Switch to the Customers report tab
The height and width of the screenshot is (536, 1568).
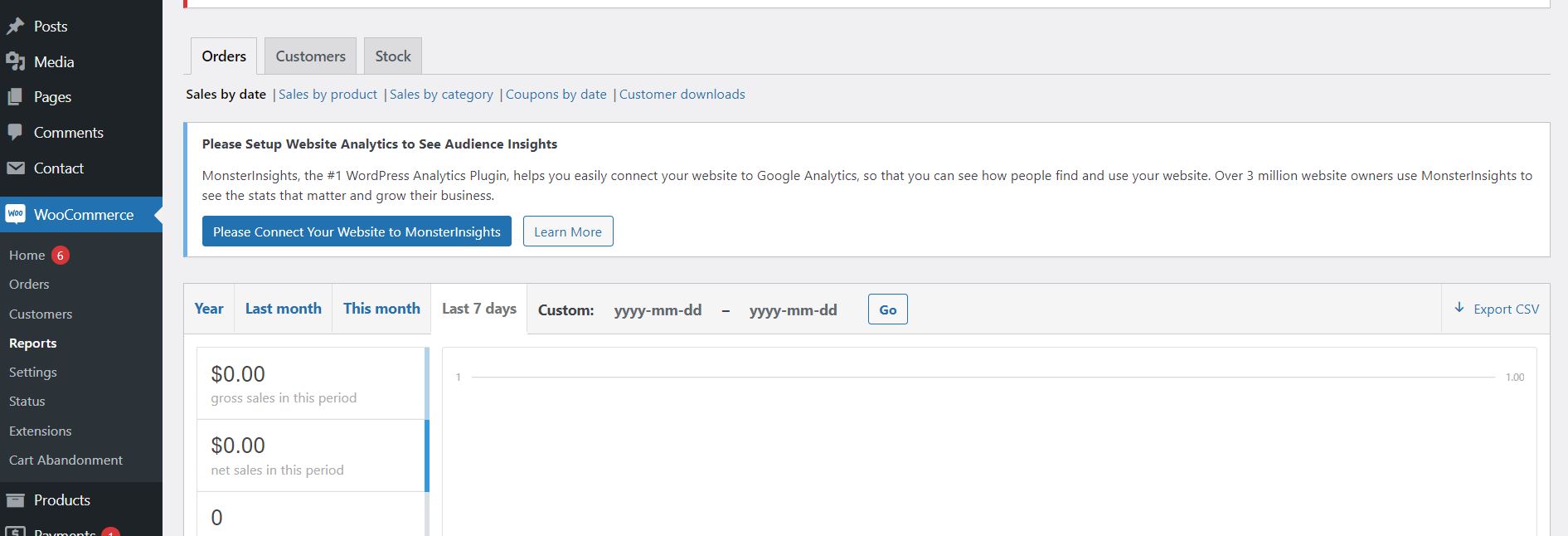pos(310,56)
